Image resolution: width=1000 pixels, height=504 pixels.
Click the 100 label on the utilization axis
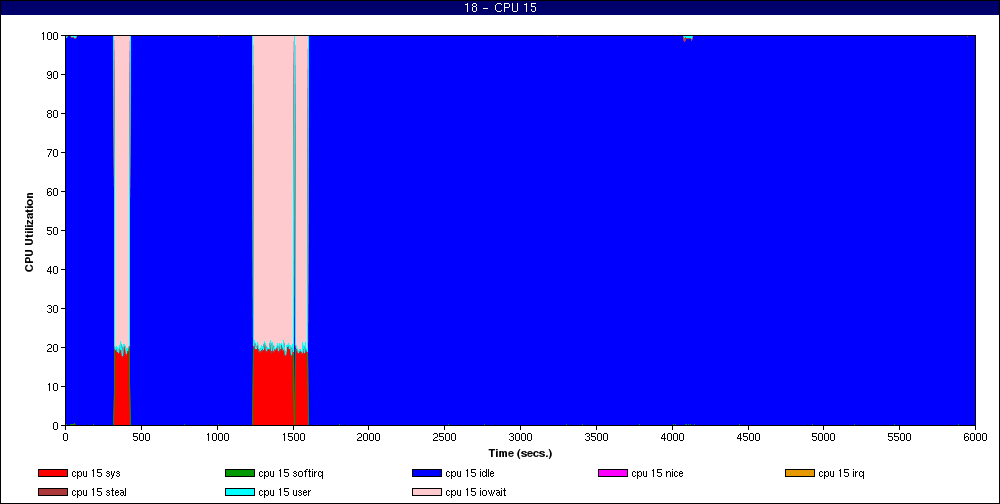click(x=51, y=36)
